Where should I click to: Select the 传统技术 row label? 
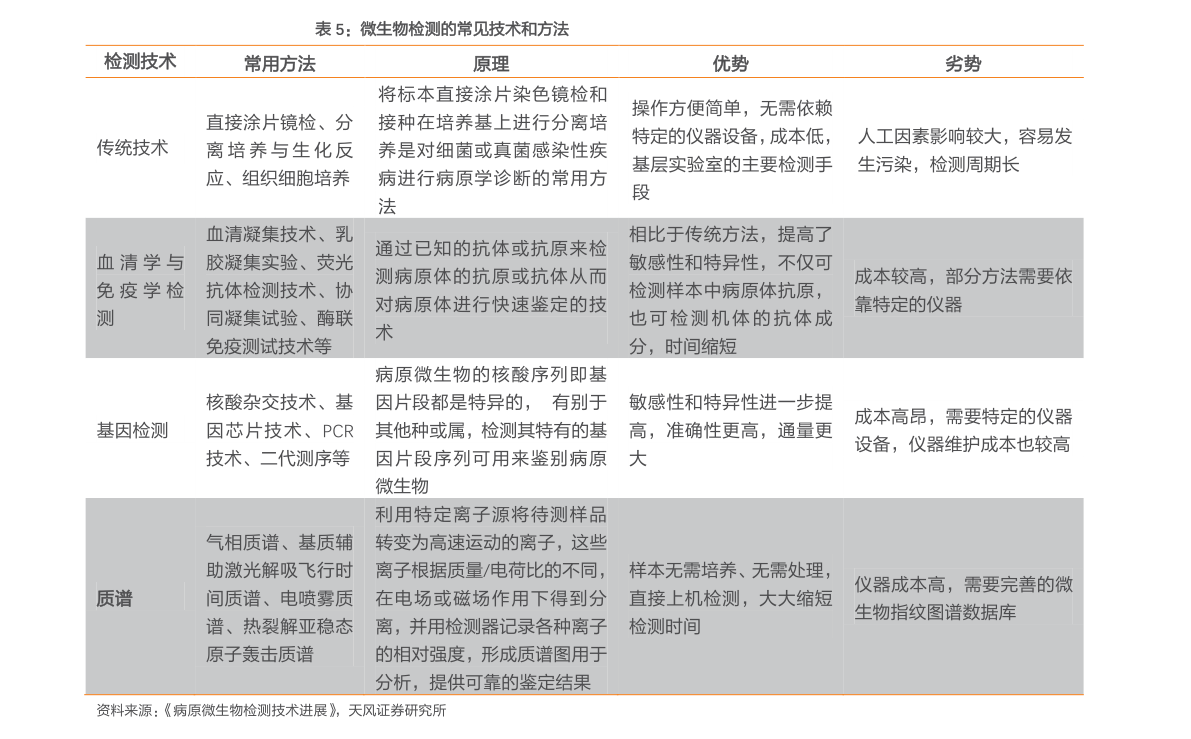[132, 148]
